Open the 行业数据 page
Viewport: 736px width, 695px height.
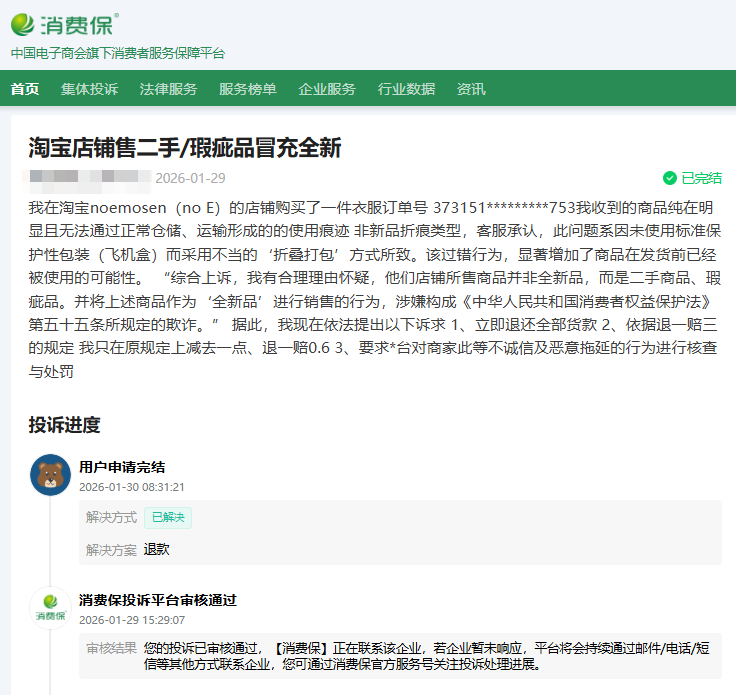406,89
